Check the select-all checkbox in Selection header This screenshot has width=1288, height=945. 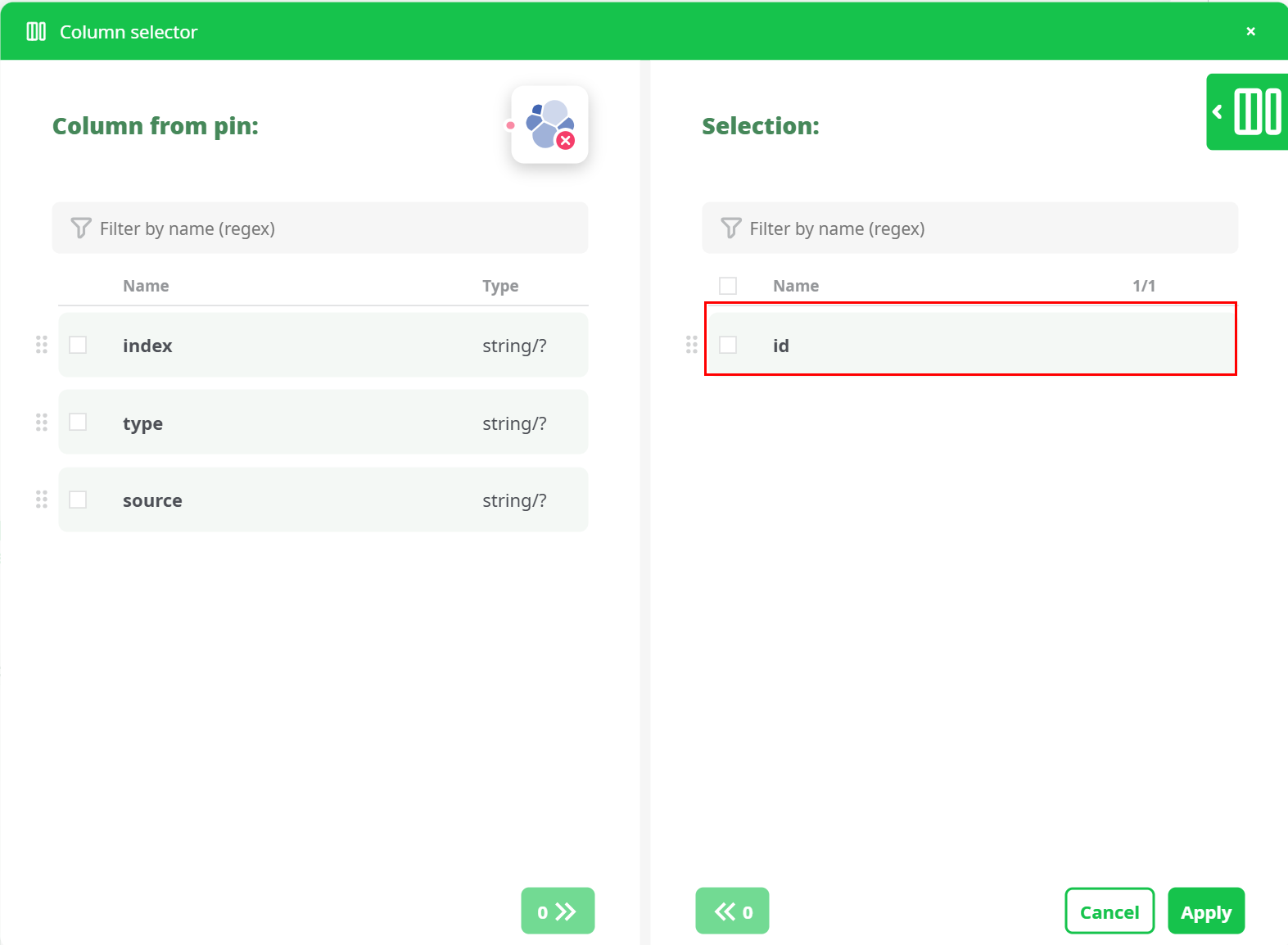(728, 285)
